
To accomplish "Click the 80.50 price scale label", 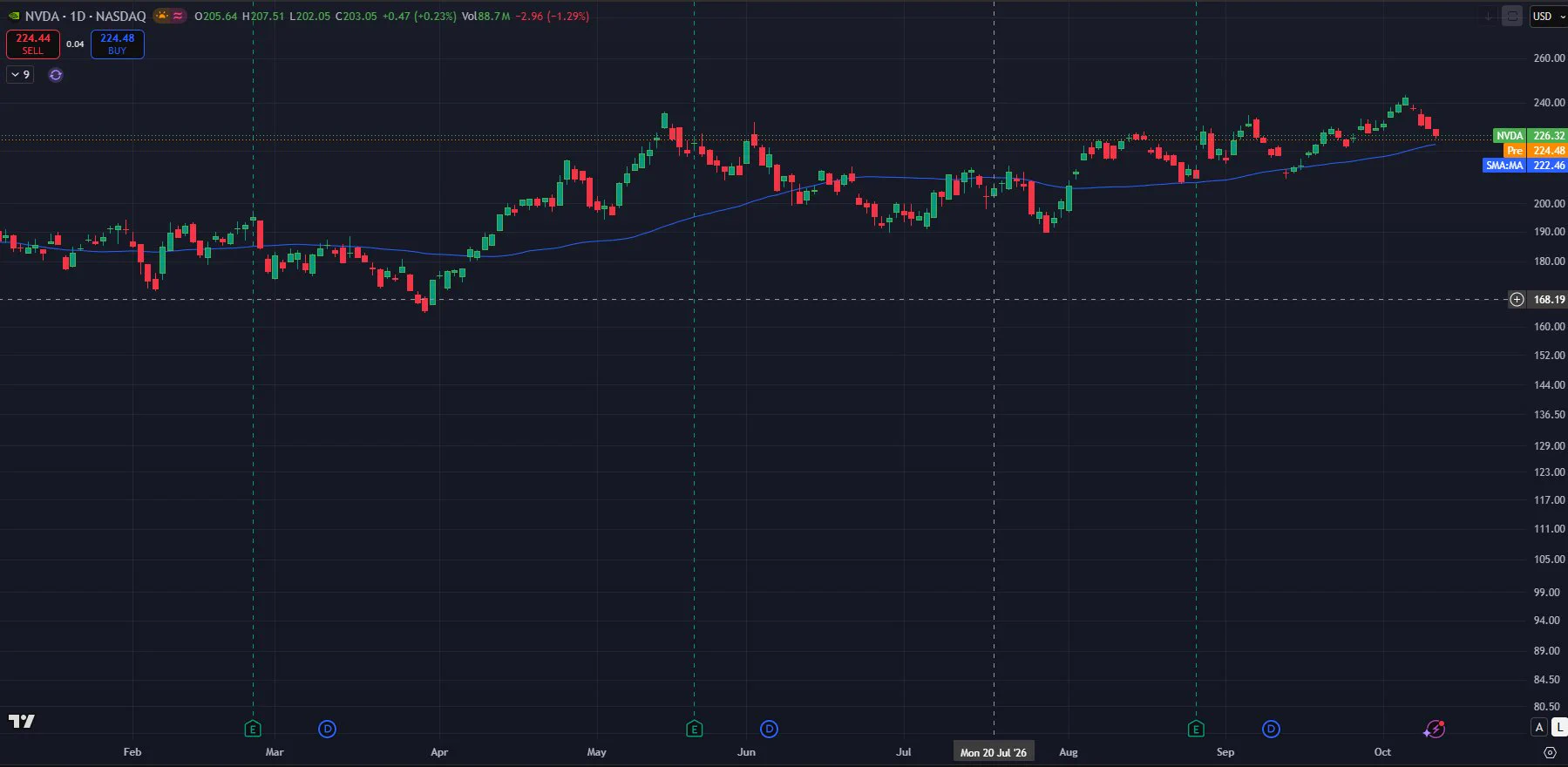I will point(1547,707).
